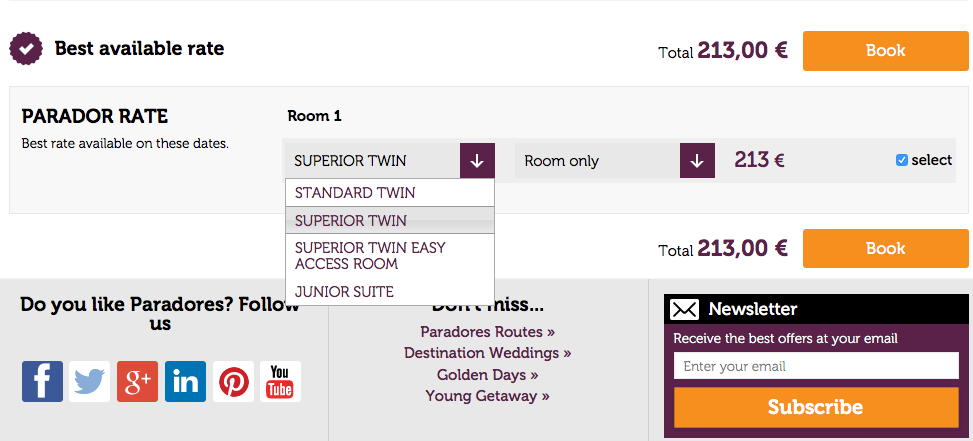Open the LinkedIn icon
The image size is (973, 441).
186,381
